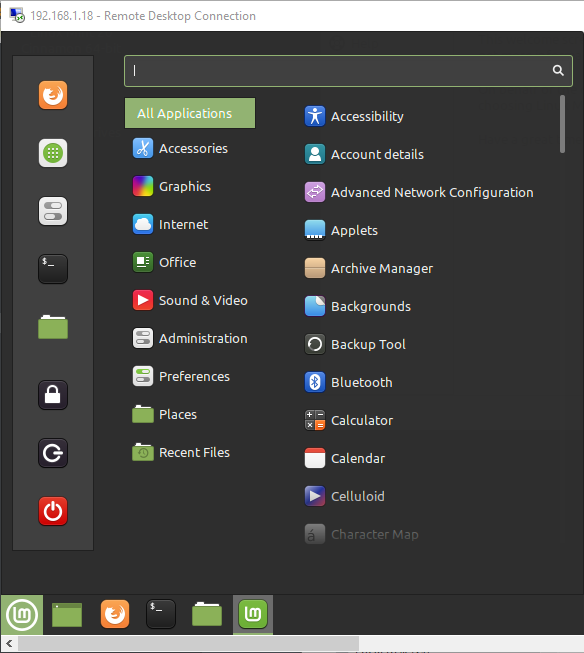The image size is (584, 653).
Task: Click the Accessibility app icon
Action: point(315,116)
